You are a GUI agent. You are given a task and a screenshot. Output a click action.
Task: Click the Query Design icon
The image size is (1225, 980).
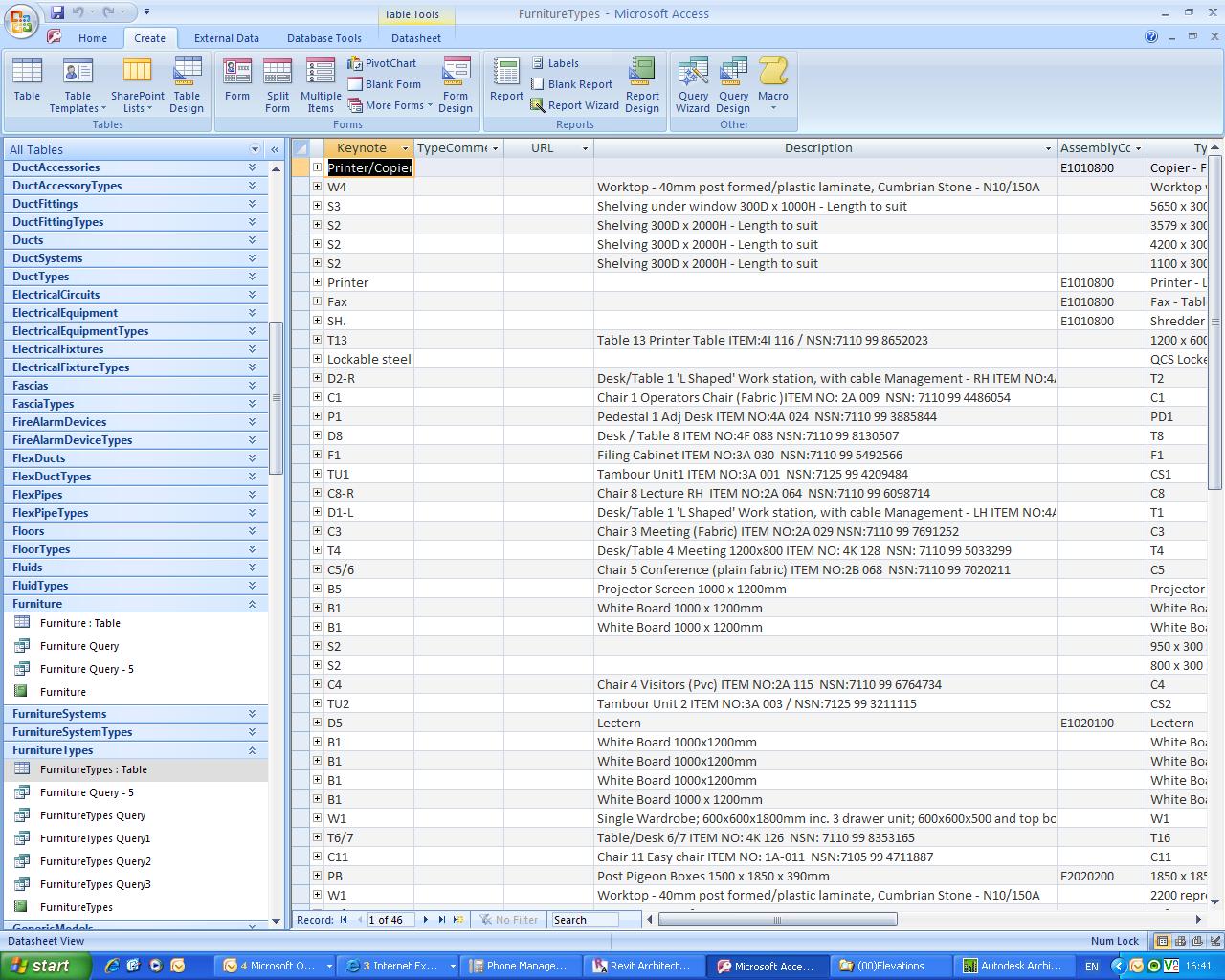[733, 85]
